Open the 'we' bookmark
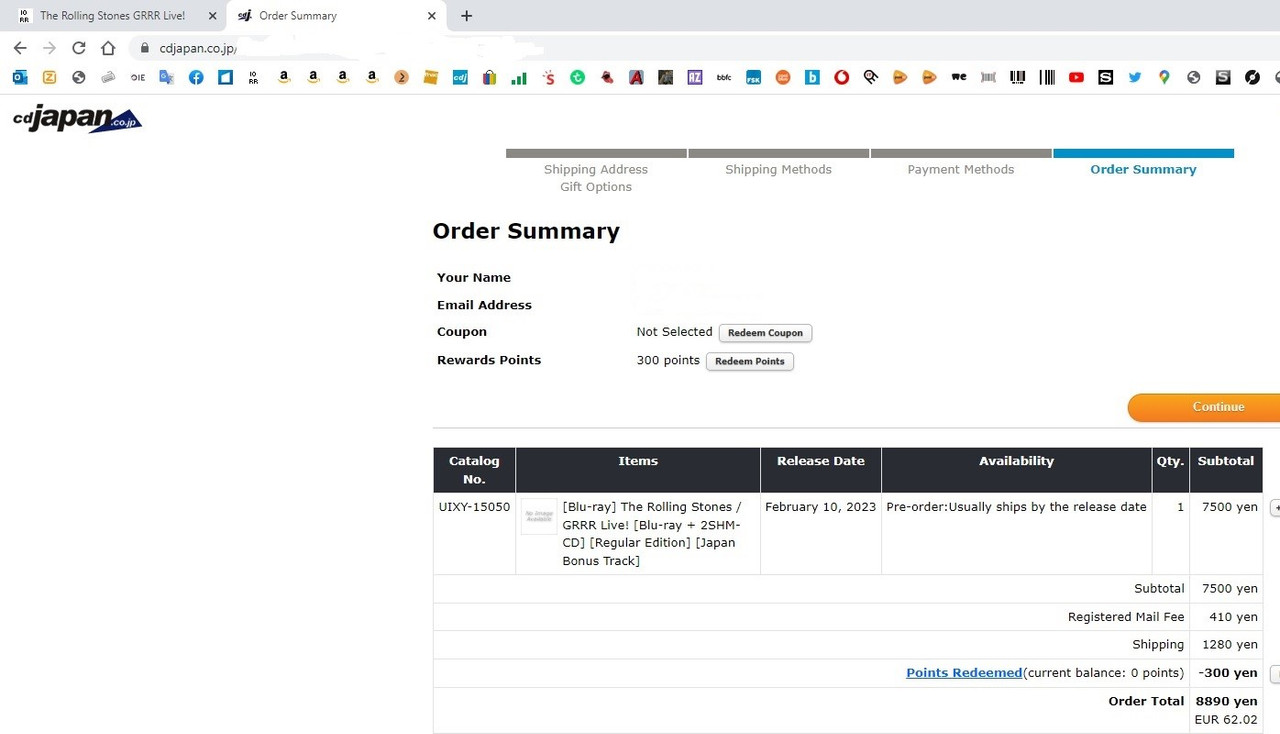1280x734 pixels. [959, 77]
